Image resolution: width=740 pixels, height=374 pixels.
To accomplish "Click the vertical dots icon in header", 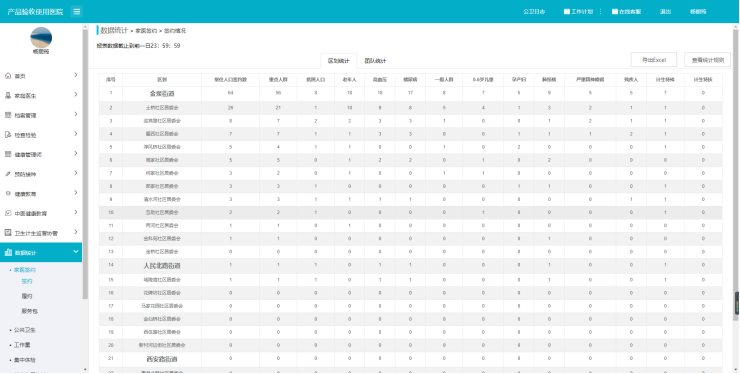I will (600, 12).
